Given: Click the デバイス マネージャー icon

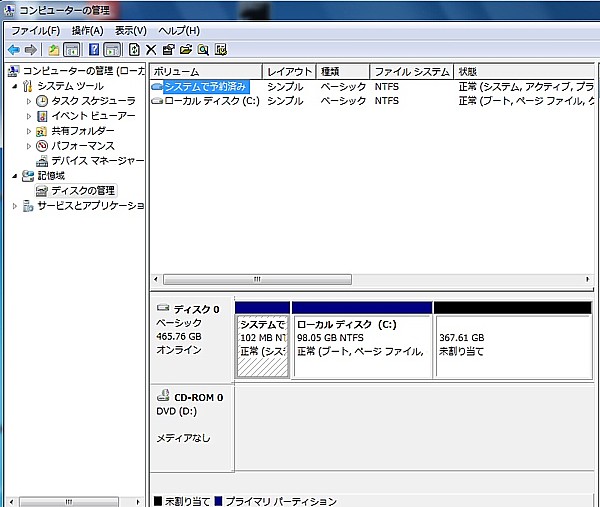Looking at the screenshot, I should point(42,161).
